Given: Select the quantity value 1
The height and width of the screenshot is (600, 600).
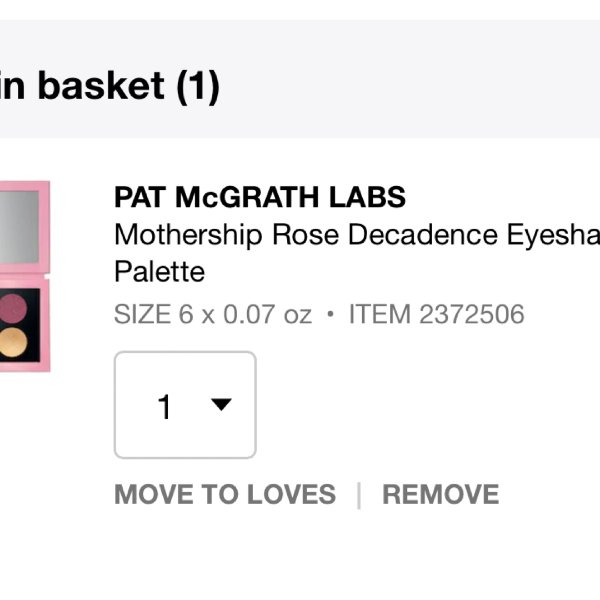Looking at the screenshot, I should coord(164,406).
